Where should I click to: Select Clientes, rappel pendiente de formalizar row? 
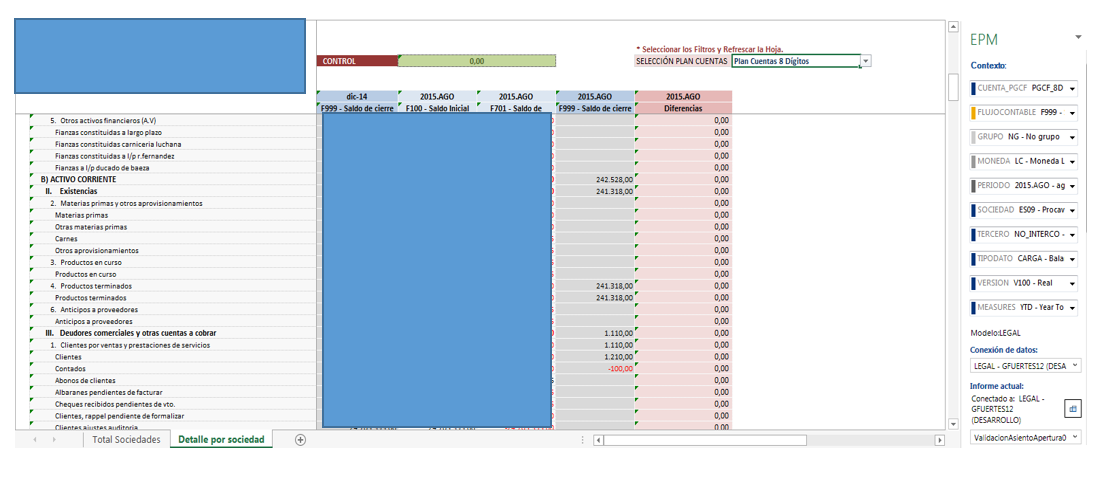pos(173,415)
